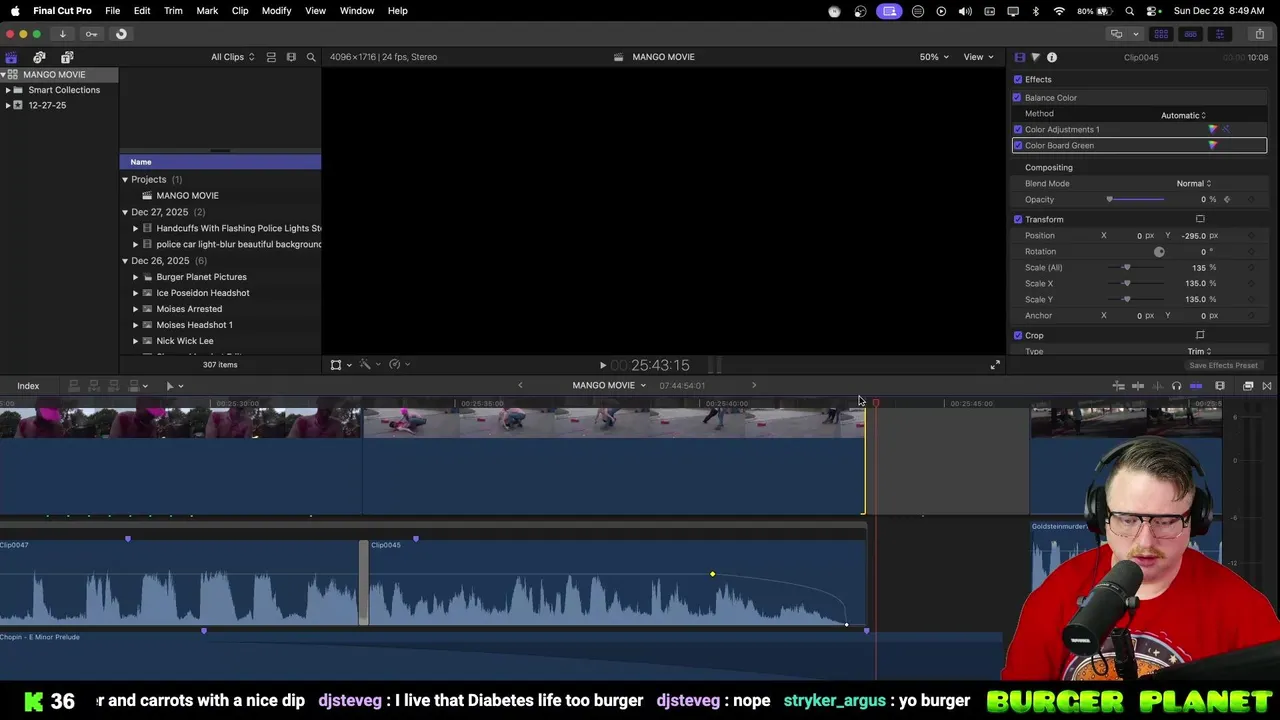Click the magic wand on Color Adjustments 1
Image resolution: width=1280 pixels, height=720 pixels.
[x=1226, y=129]
